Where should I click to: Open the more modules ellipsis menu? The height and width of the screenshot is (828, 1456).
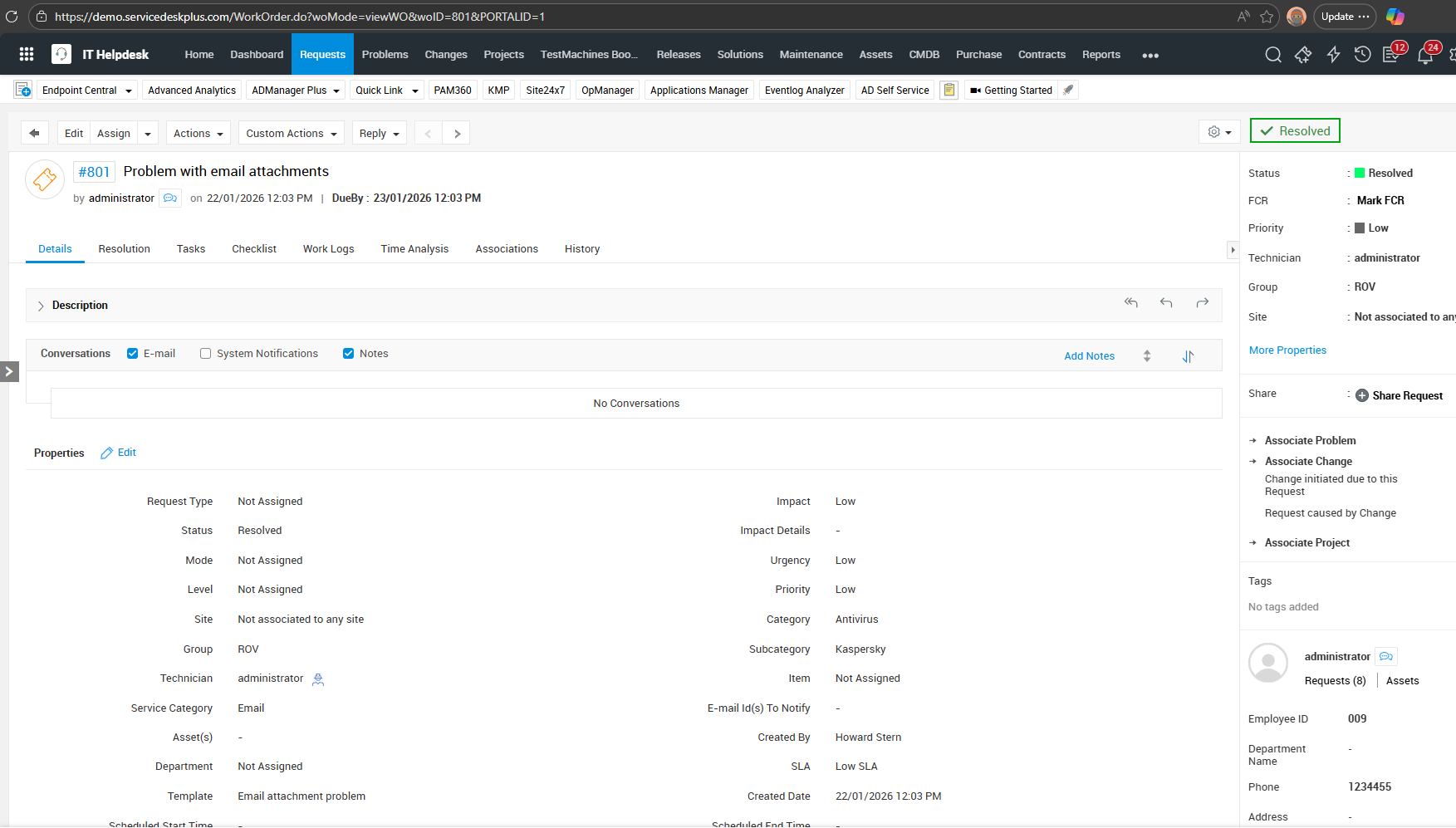pyautogui.click(x=1150, y=56)
